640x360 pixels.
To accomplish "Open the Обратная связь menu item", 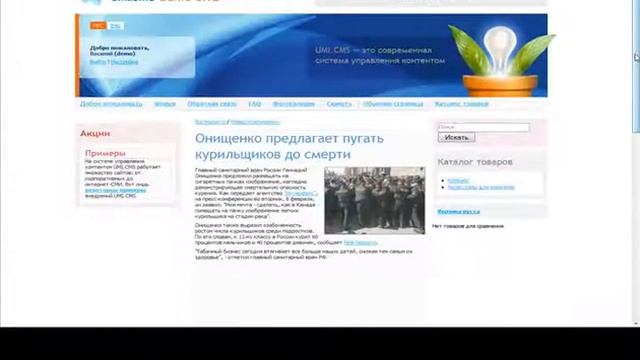I will [212, 104].
